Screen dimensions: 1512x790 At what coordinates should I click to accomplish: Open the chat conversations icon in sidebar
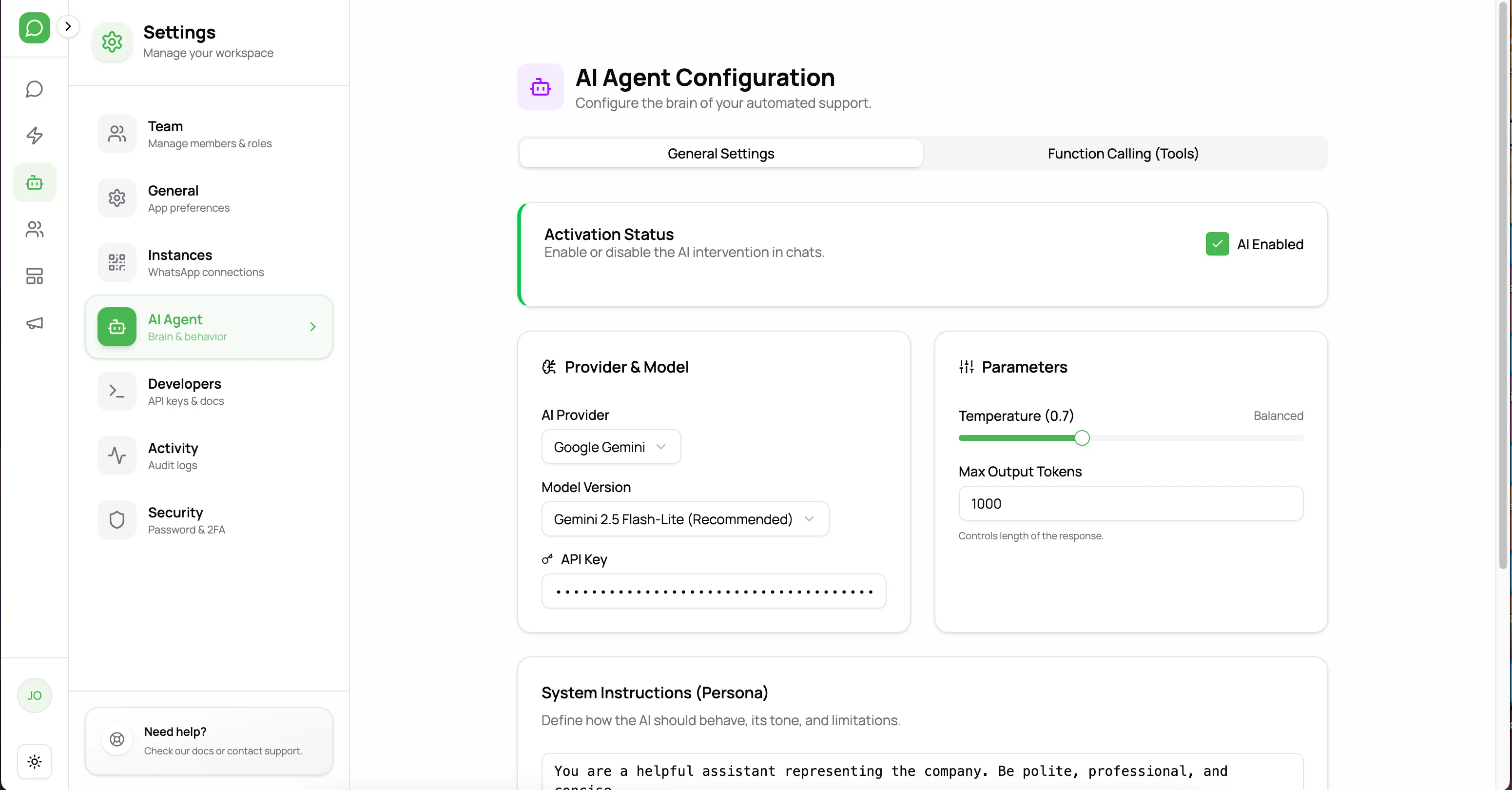coord(34,89)
